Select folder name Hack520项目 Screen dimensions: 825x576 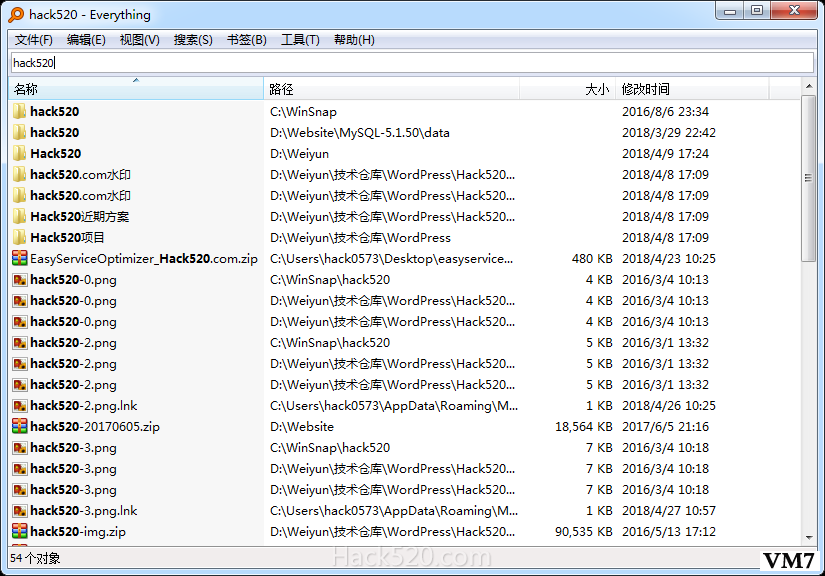point(67,238)
